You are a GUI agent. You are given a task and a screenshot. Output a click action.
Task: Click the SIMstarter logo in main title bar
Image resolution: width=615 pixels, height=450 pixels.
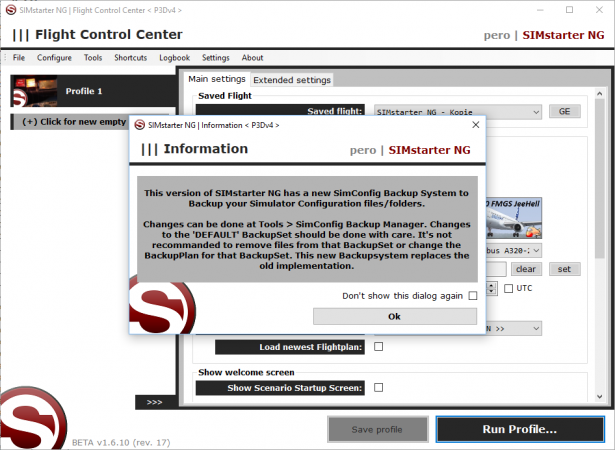(11, 10)
